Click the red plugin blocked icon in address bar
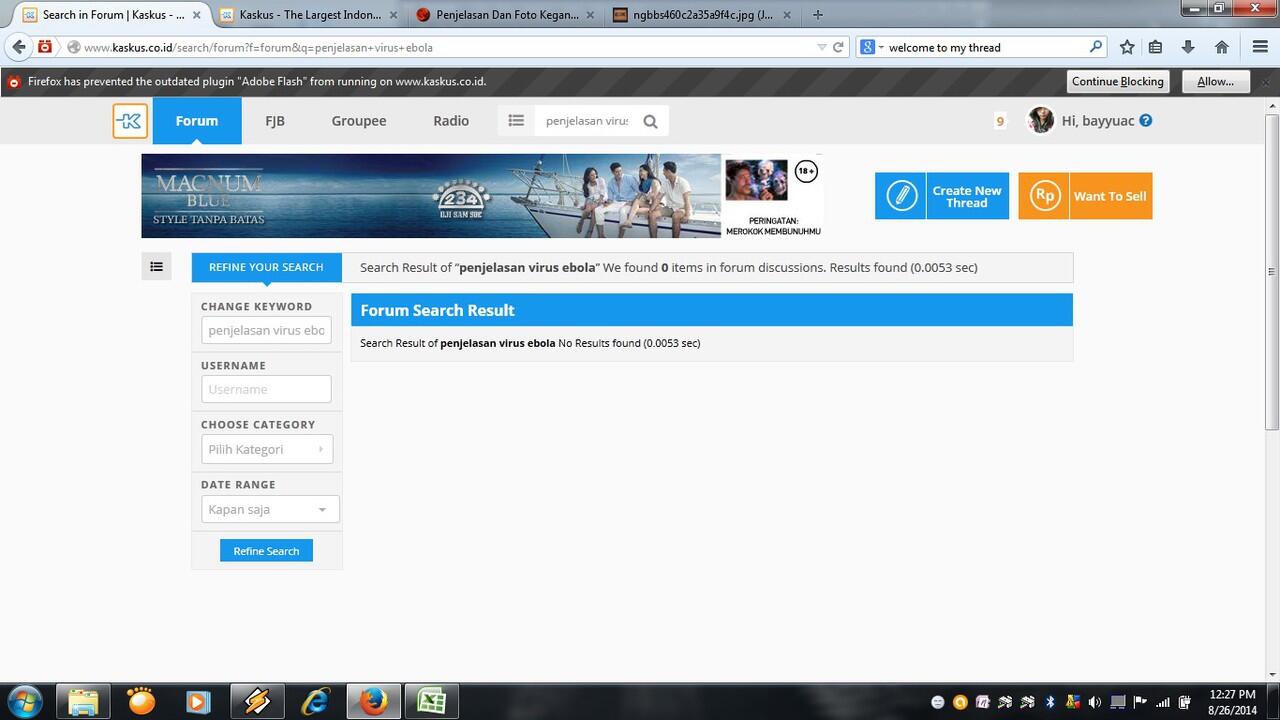The image size is (1280, 720). (x=45, y=47)
